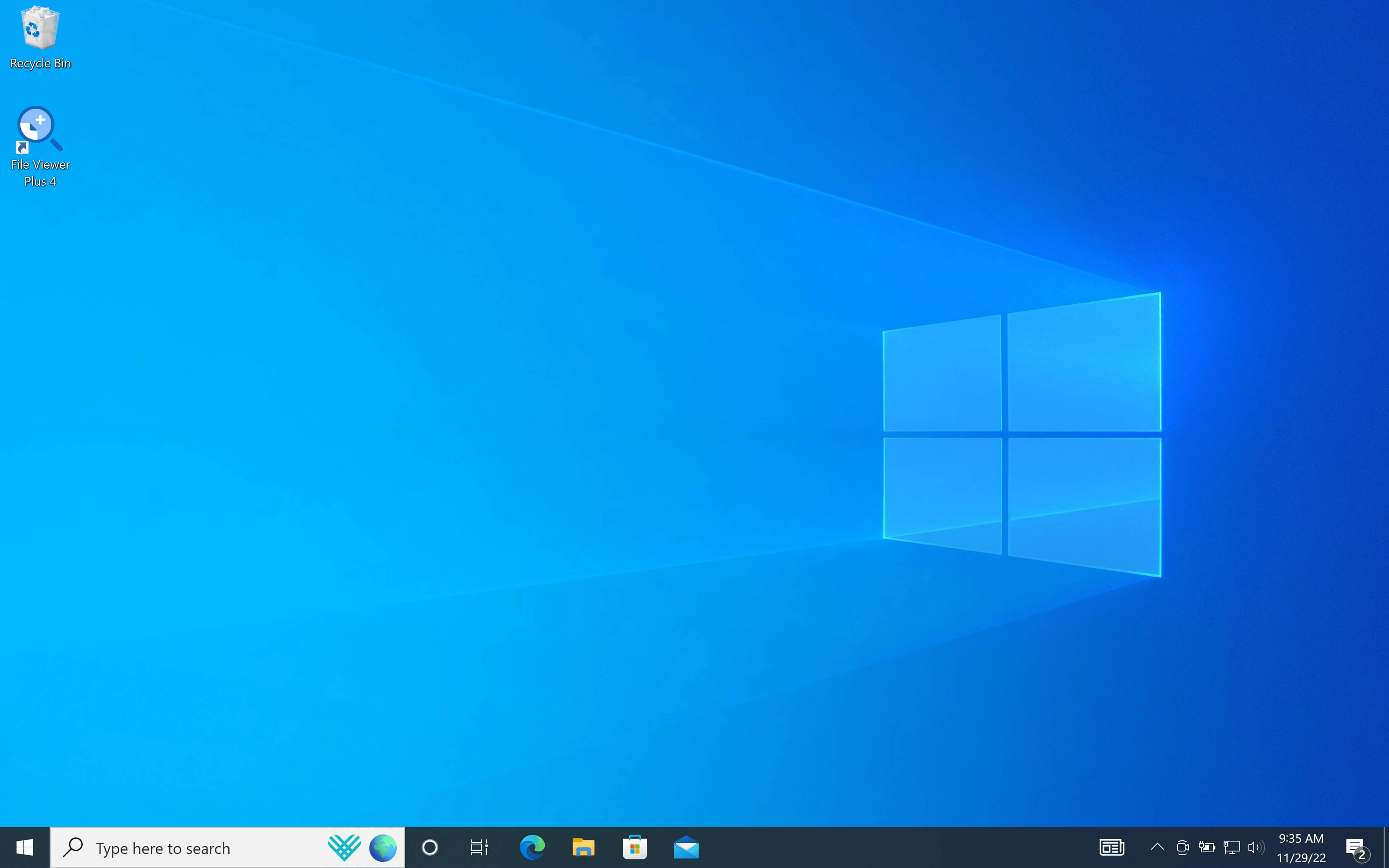Open the Microsoft Store

634,847
